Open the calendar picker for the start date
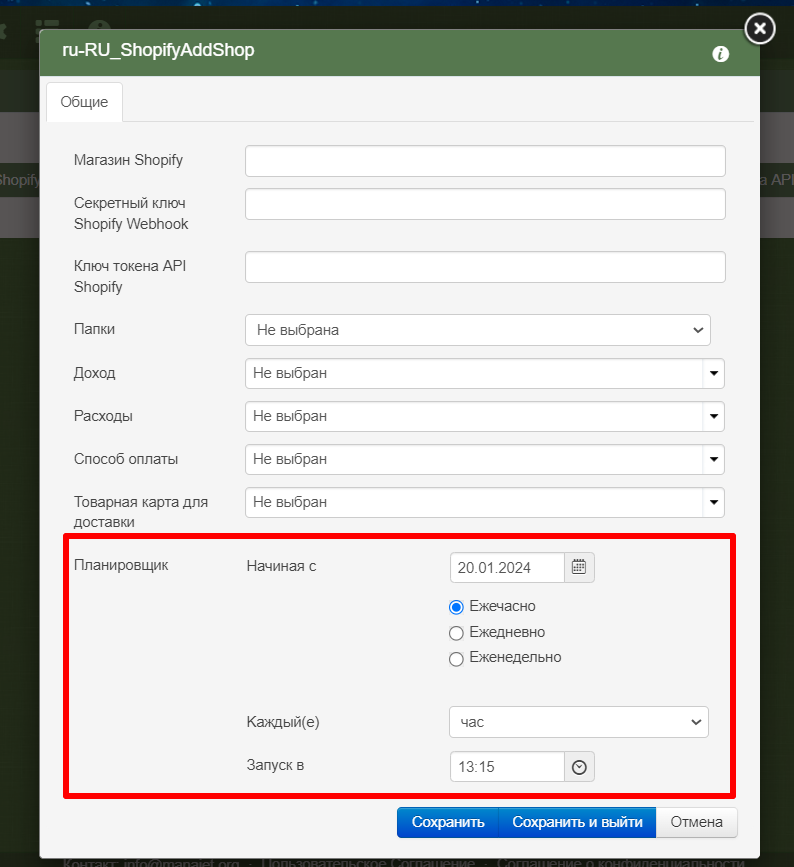Screen dimensions: 794x867 point(579,567)
